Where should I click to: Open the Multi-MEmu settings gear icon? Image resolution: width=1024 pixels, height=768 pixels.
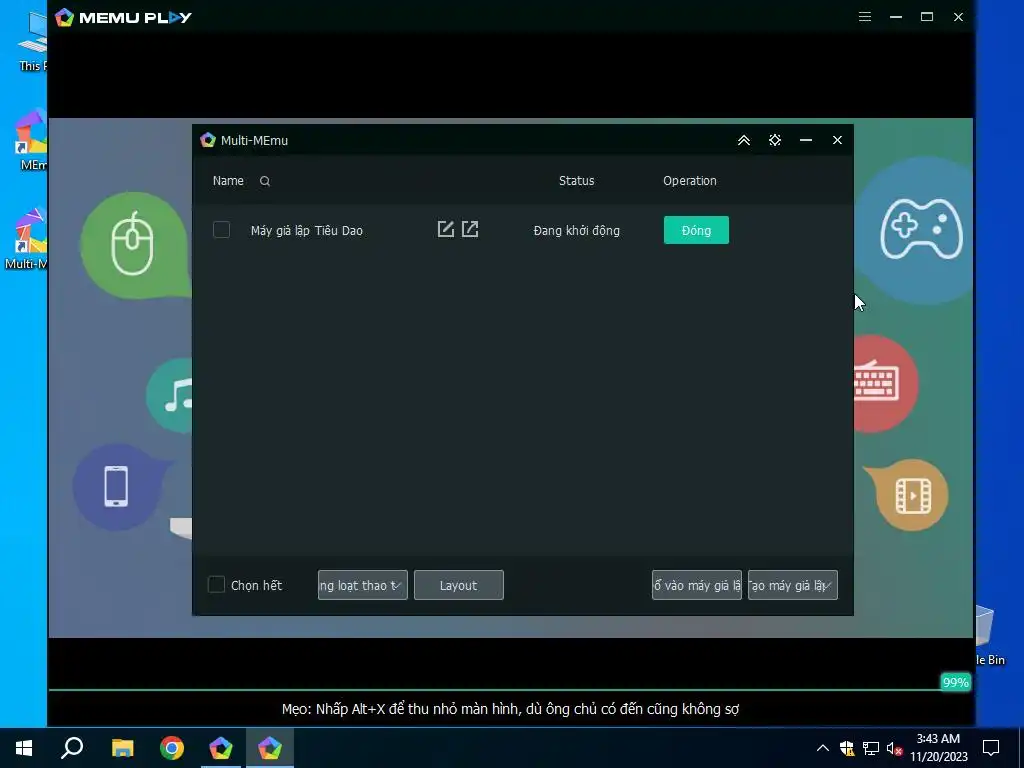[775, 140]
